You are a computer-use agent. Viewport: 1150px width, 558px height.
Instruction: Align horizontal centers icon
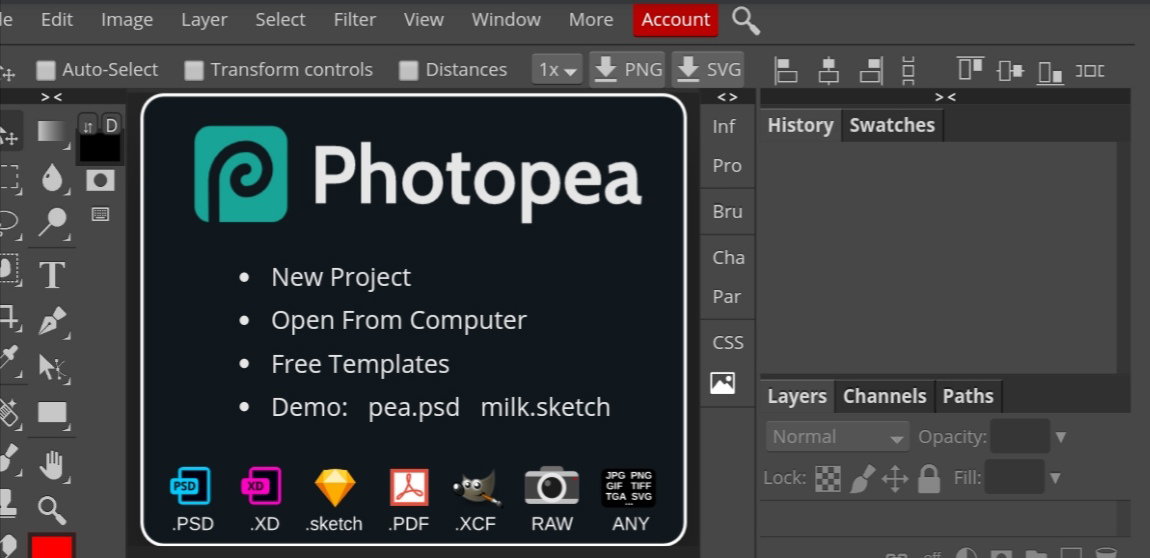pos(829,70)
